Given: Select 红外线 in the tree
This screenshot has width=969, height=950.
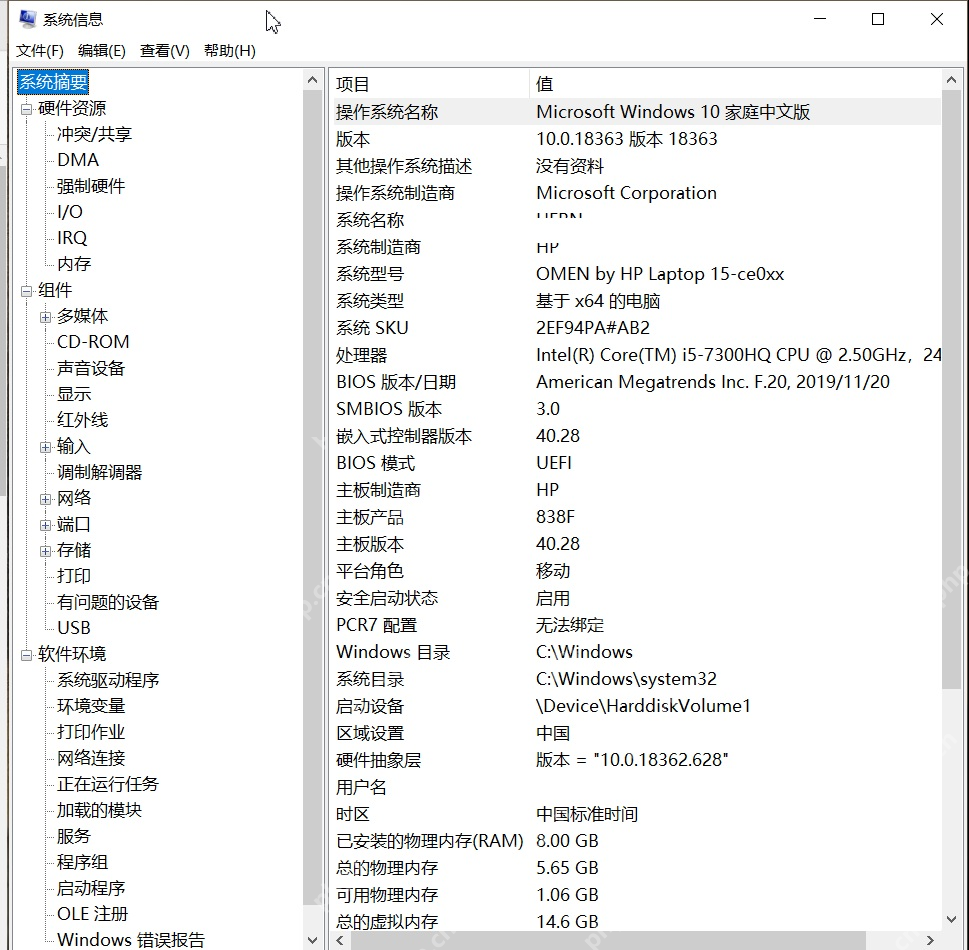Looking at the screenshot, I should coord(82,420).
